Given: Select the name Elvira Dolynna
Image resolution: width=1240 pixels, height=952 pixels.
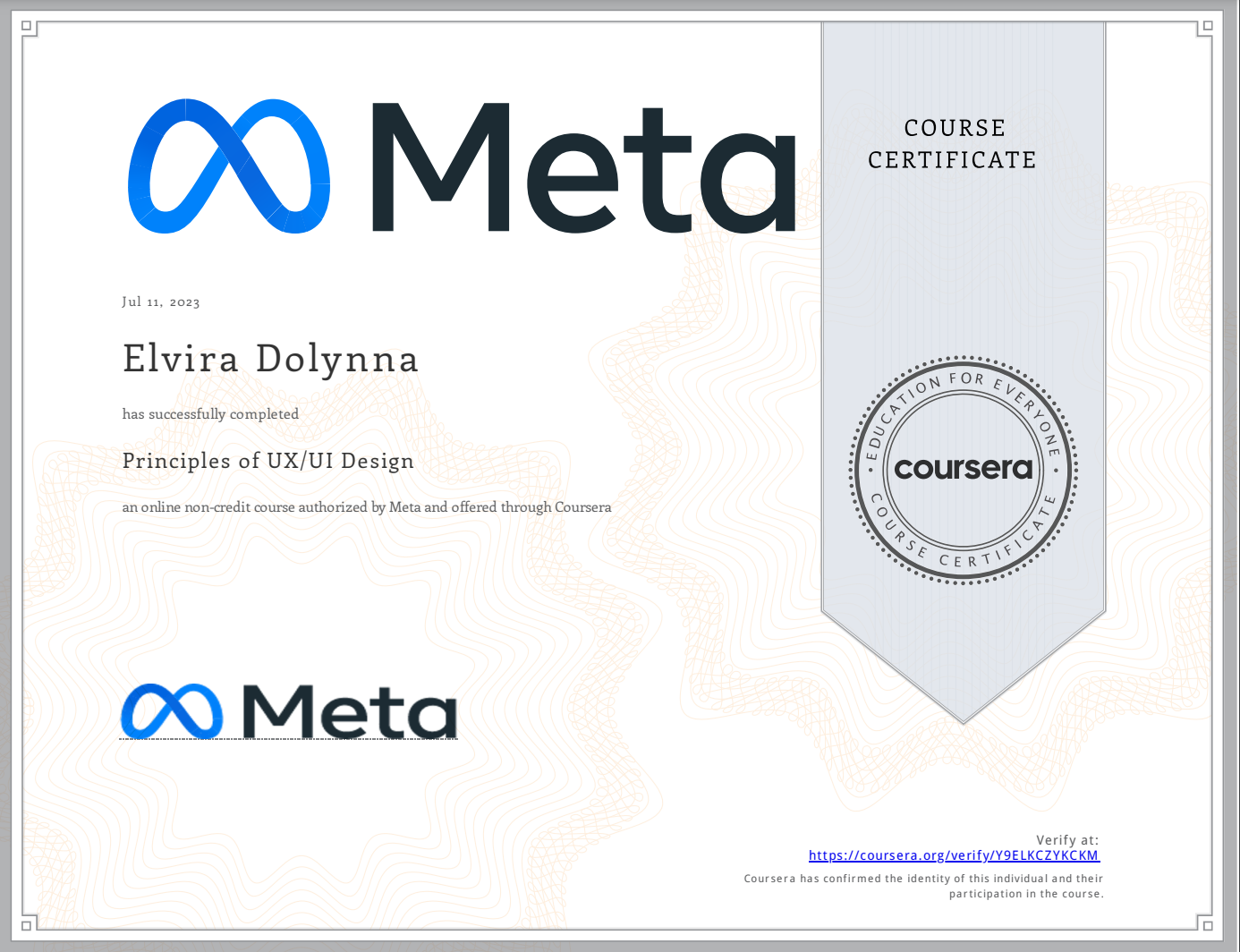Looking at the screenshot, I should [x=270, y=360].
